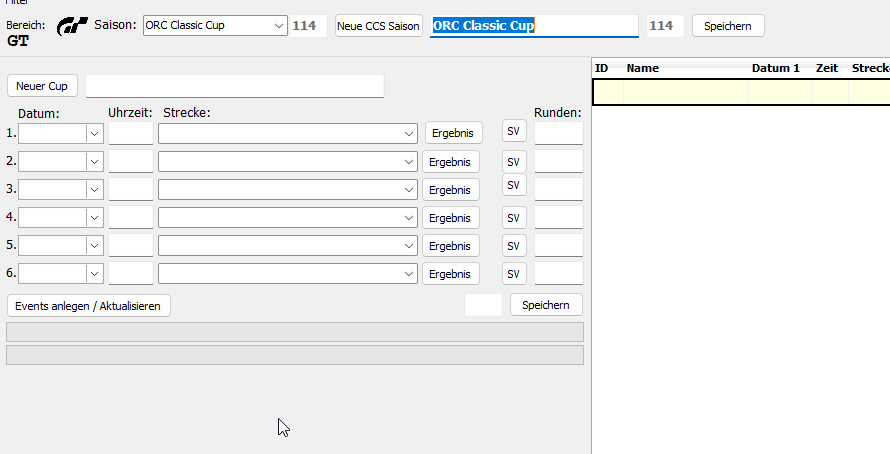Viewport: 890px width, 454px height.
Task: Click the SV button in row 3
Action: [x=514, y=185]
